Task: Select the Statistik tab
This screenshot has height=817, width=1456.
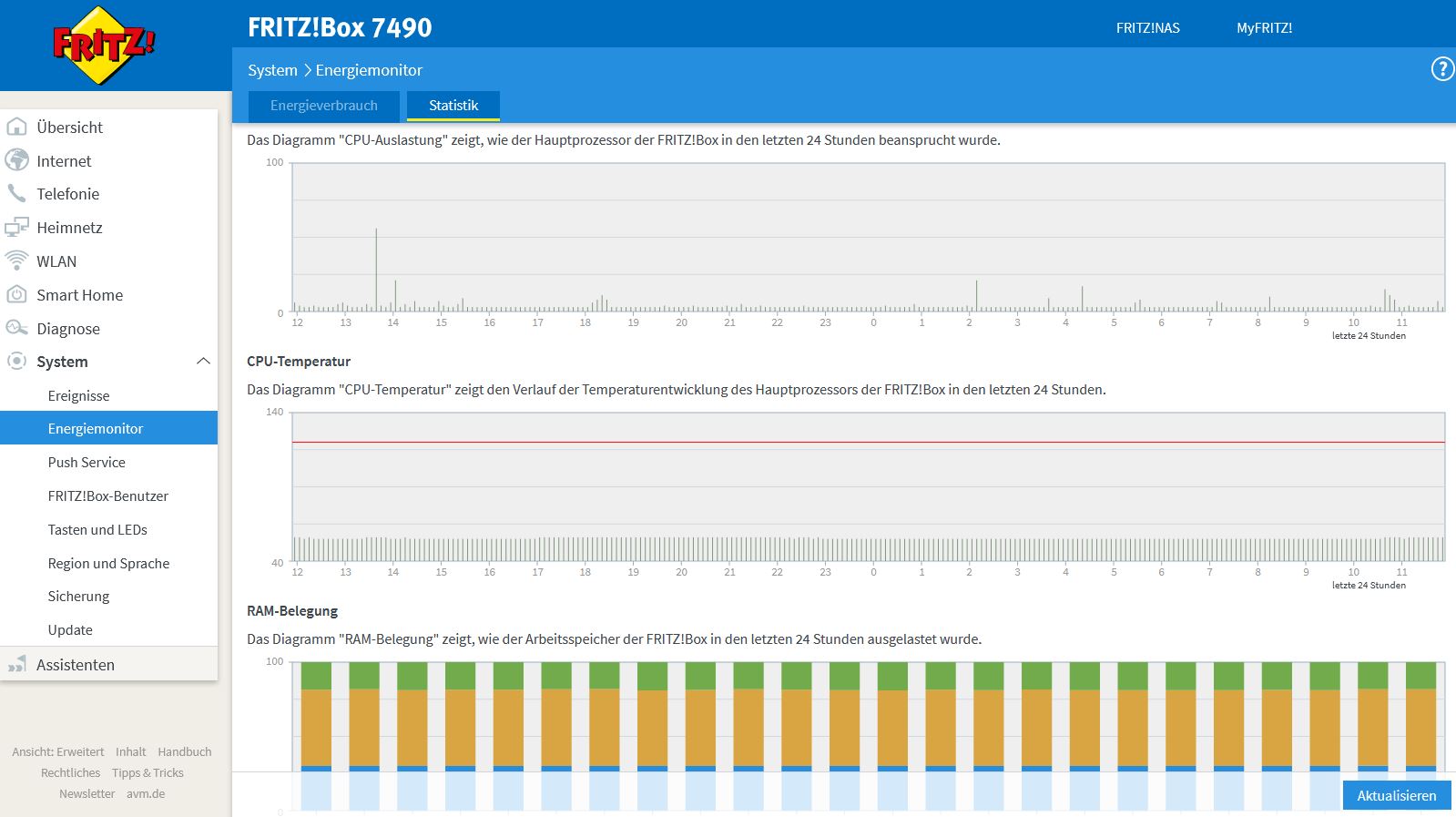Action: (453, 106)
